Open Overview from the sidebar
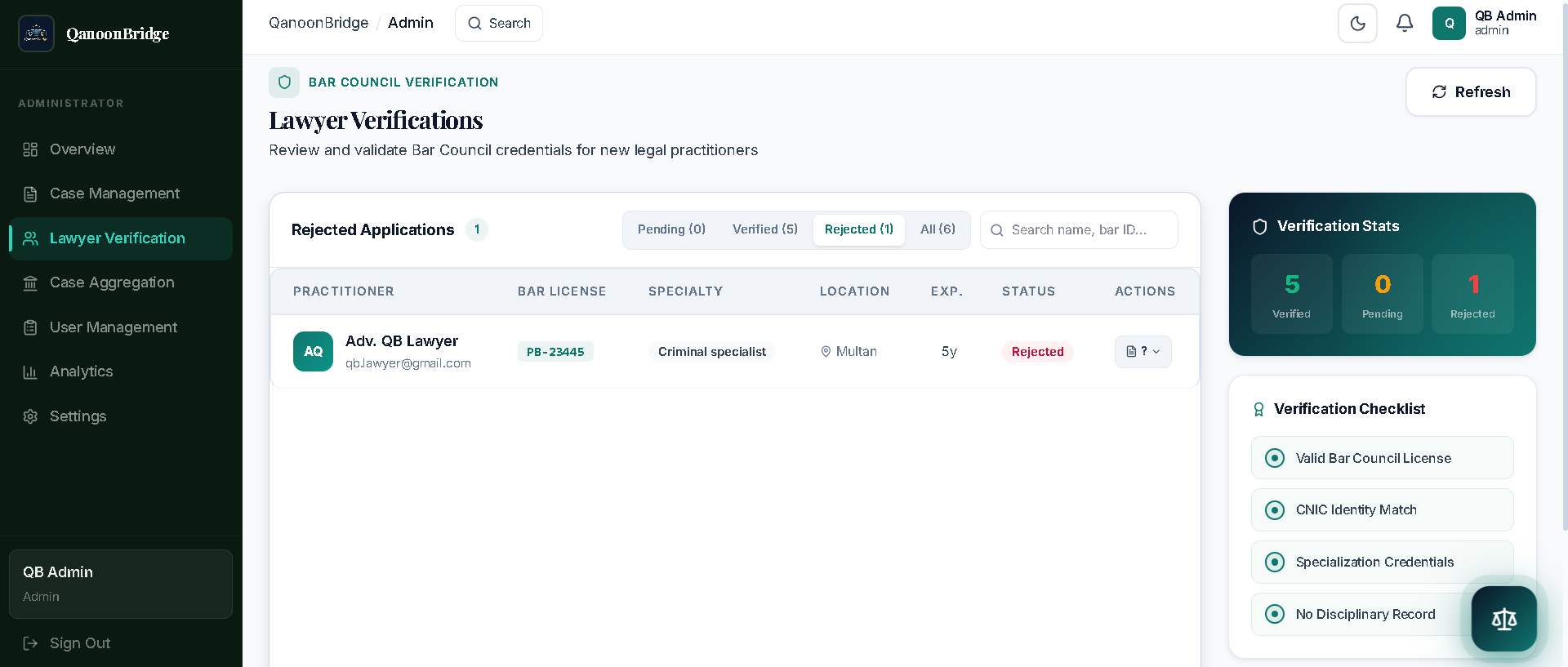This screenshot has height=667, width=1568. pyautogui.click(x=121, y=149)
